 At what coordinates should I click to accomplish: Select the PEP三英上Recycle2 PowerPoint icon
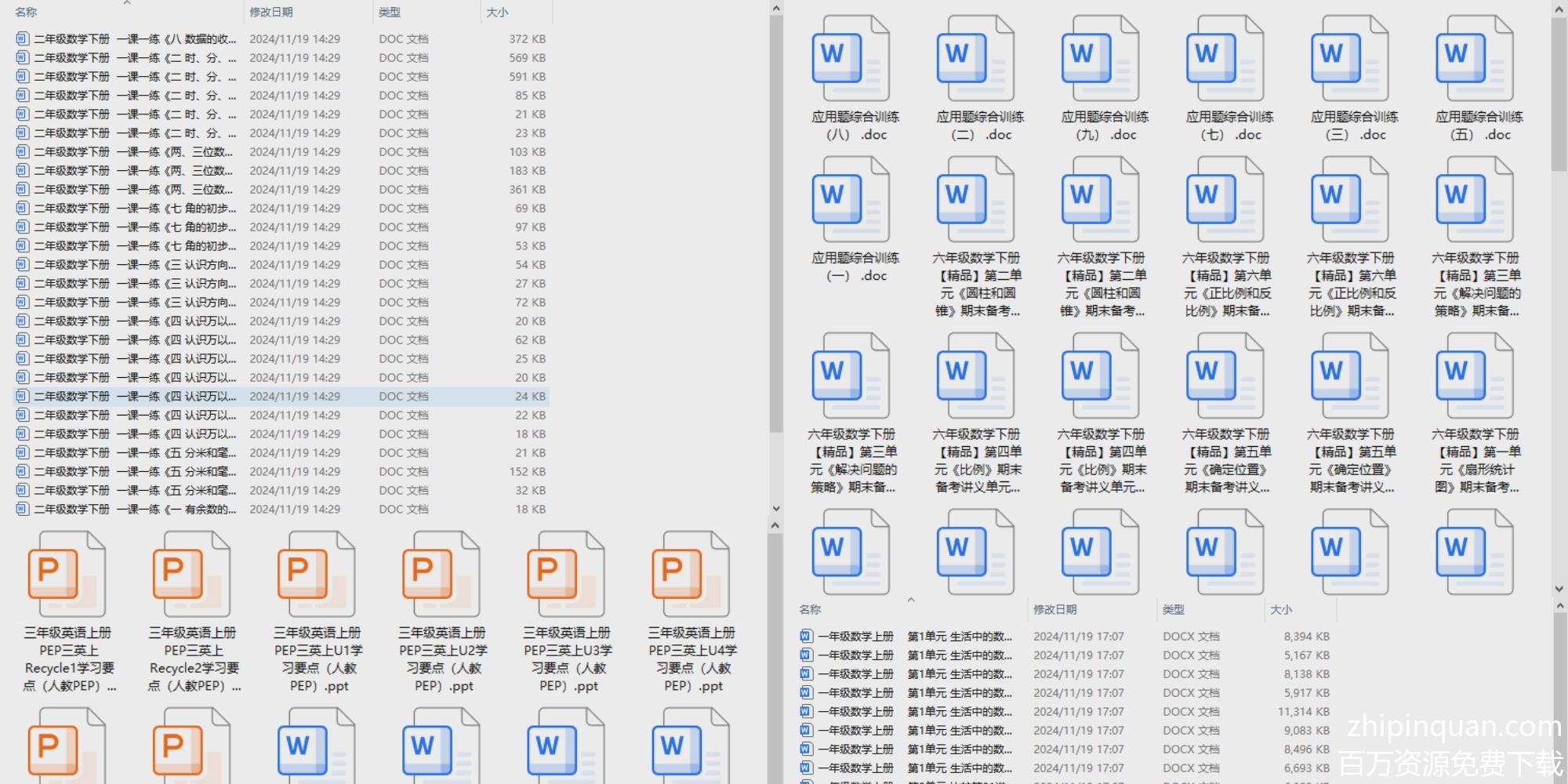coord(191,574)
